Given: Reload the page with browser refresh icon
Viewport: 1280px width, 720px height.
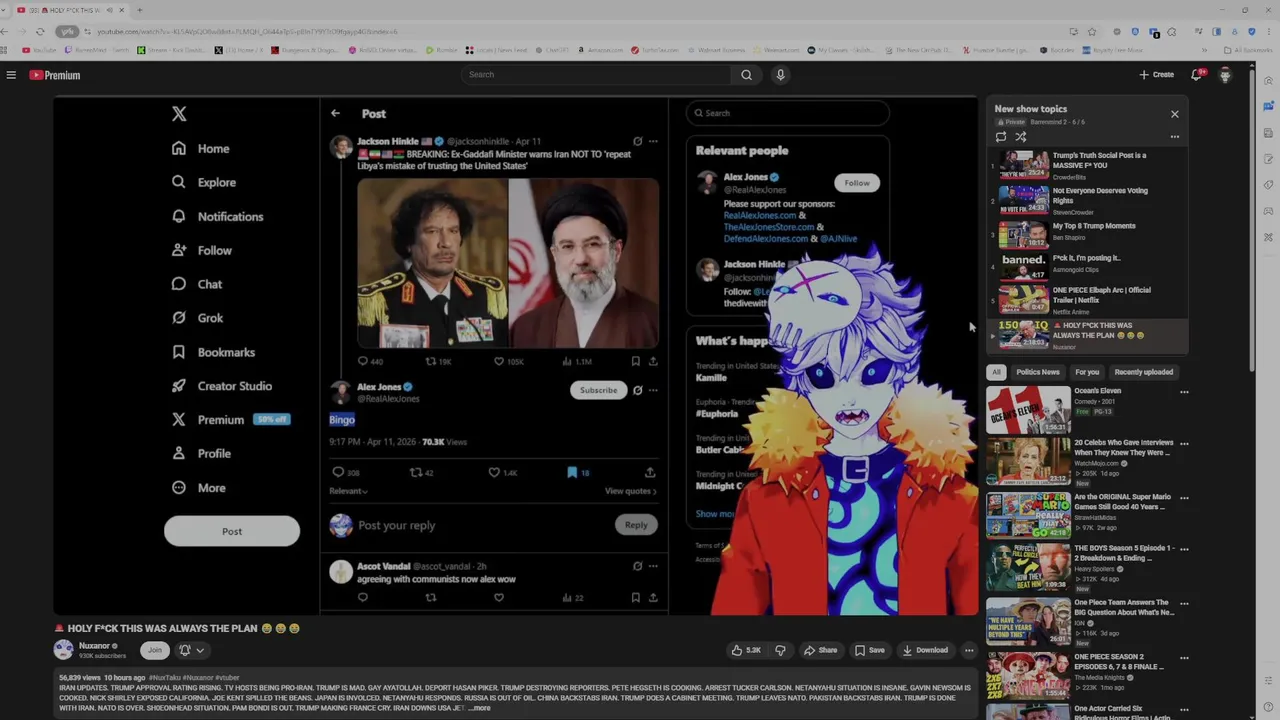Looking at the screenshot, I should (41, 32).
